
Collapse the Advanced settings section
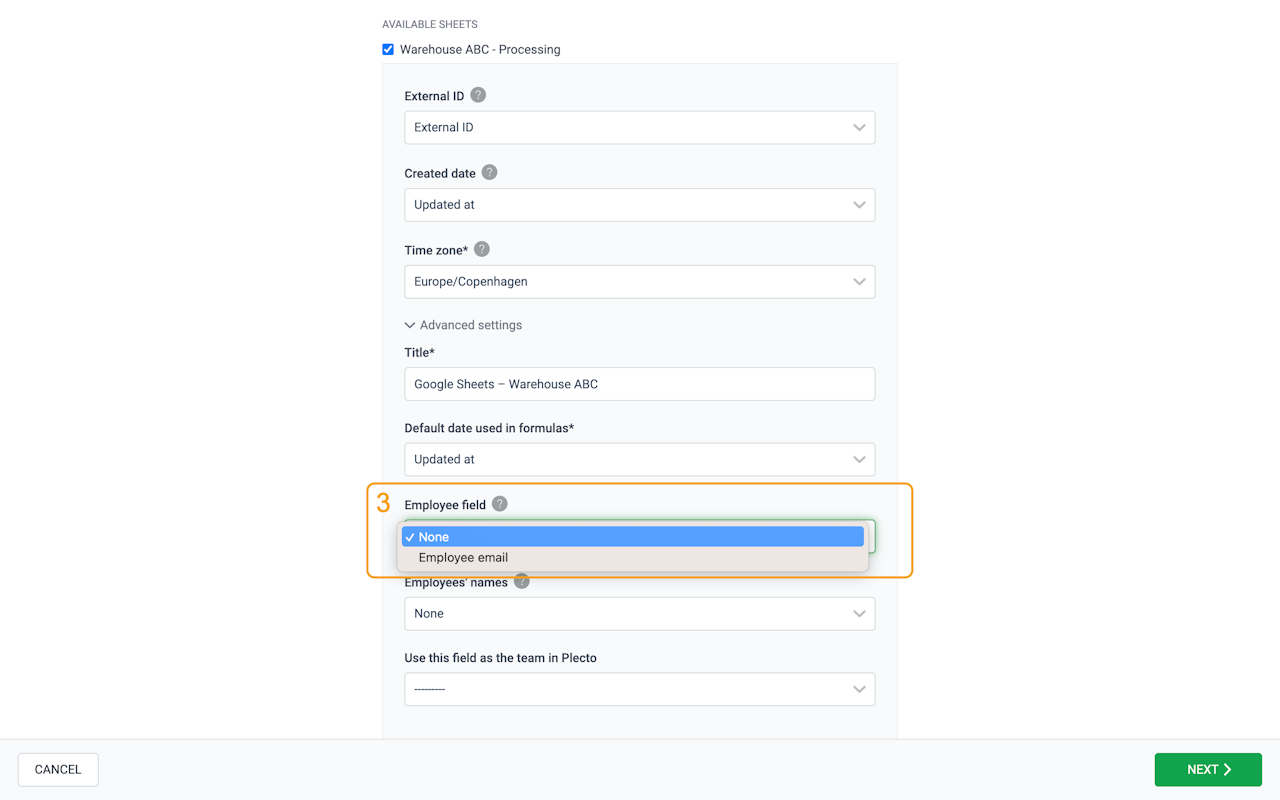click(x=463, y=325)
